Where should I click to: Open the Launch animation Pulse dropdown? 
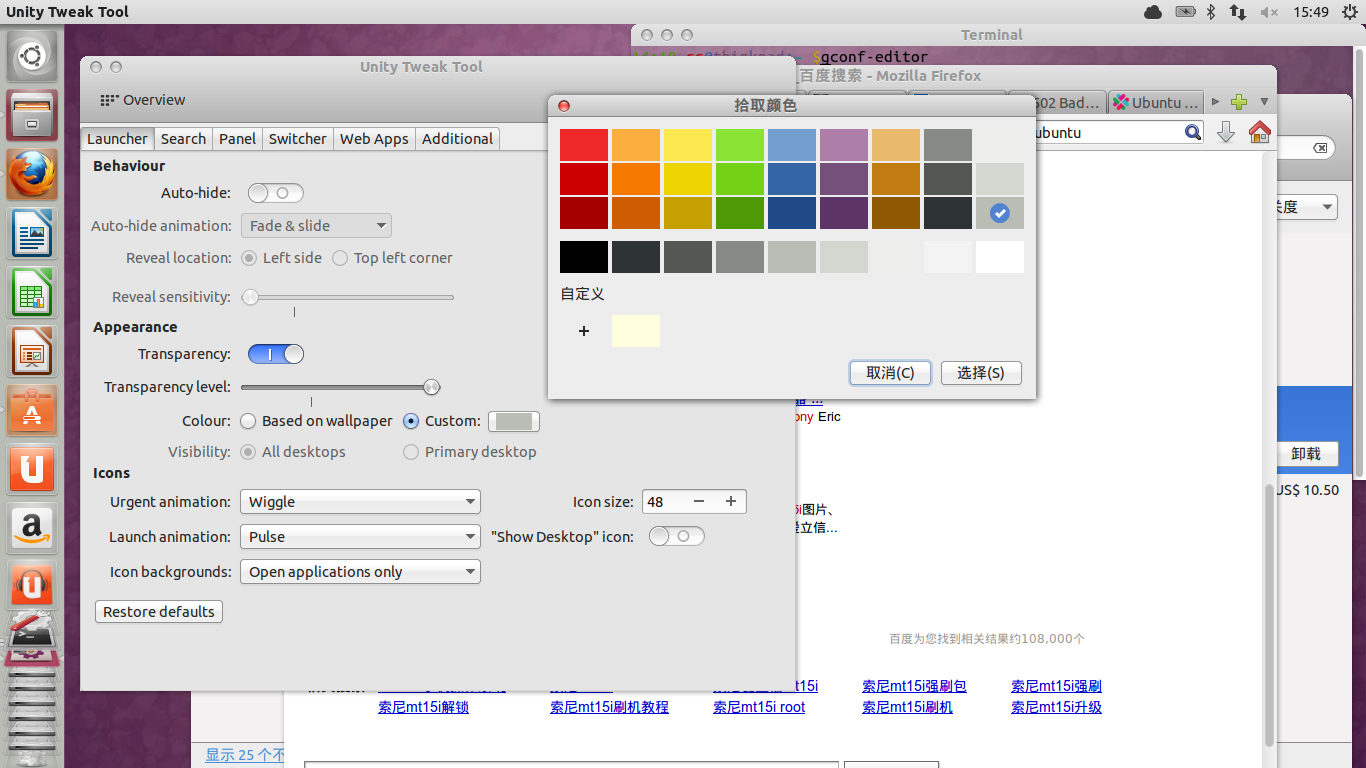pyautogui.click(x=360, y=537)
